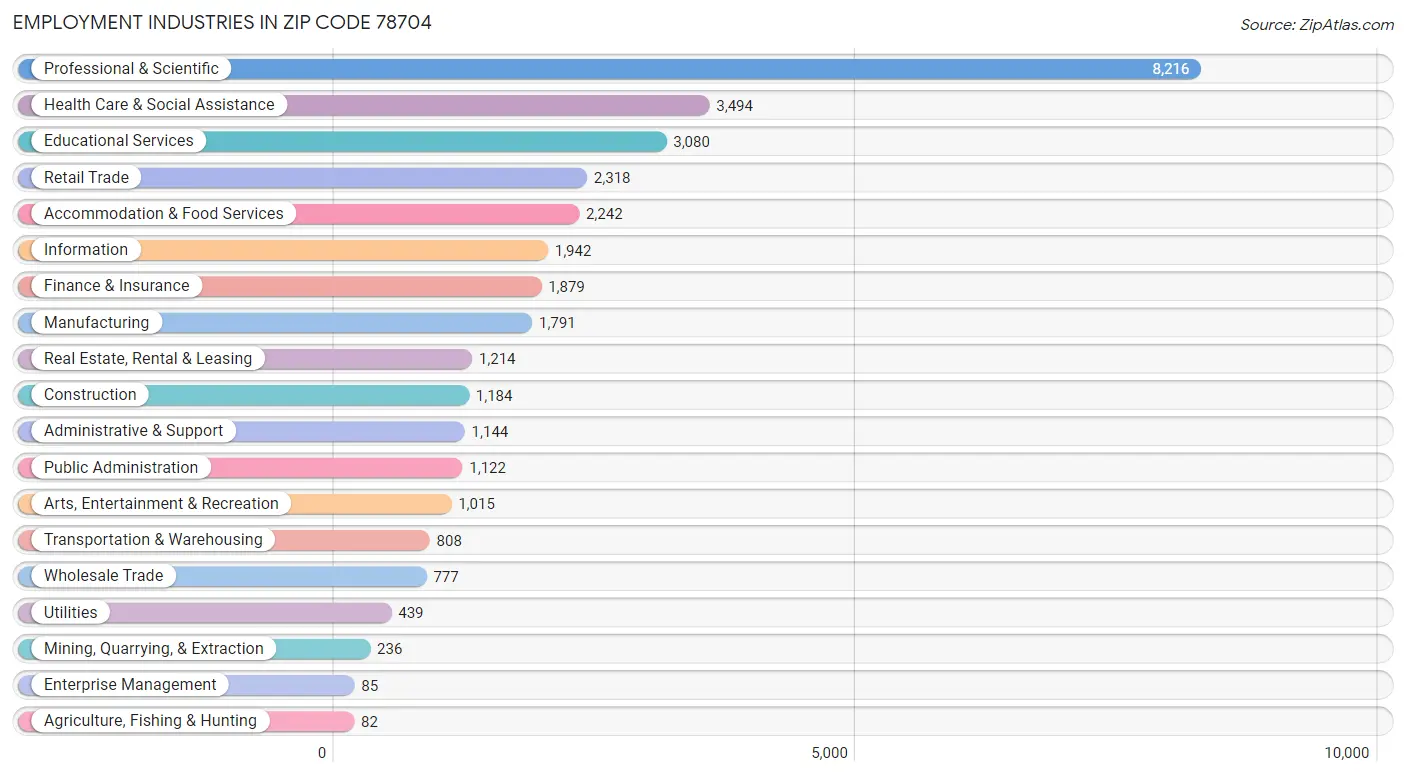Click the Educational Services label
The height and width of the screenshot is (776, 1406).
click(x=119, y=141)
